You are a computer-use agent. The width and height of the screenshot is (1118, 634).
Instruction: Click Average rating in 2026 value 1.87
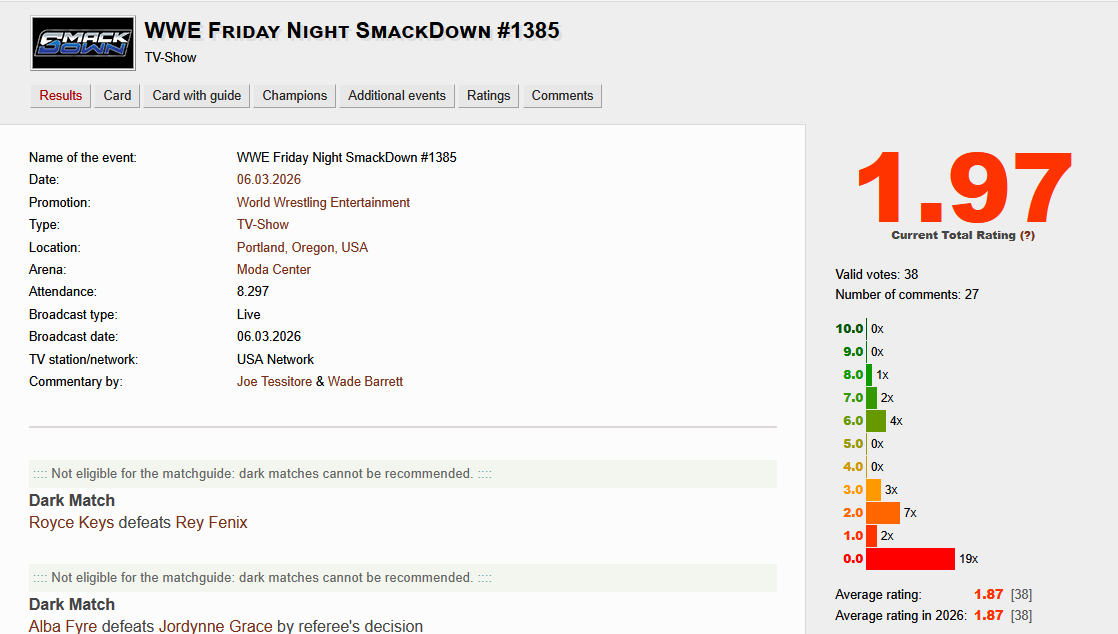tap(988, 615)
